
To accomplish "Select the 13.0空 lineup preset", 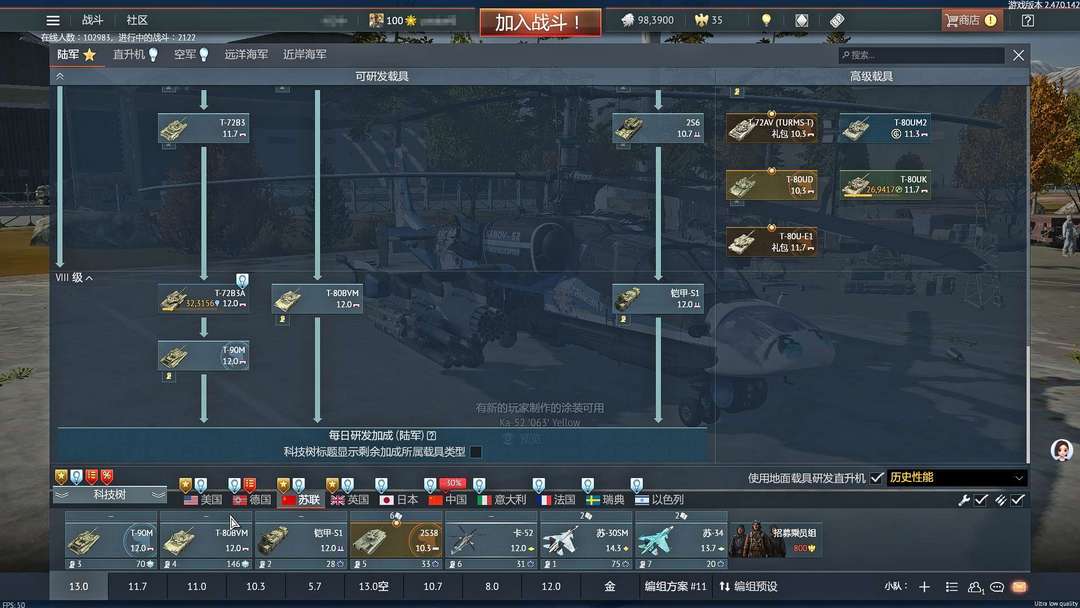I will click(x=373, y=587).
